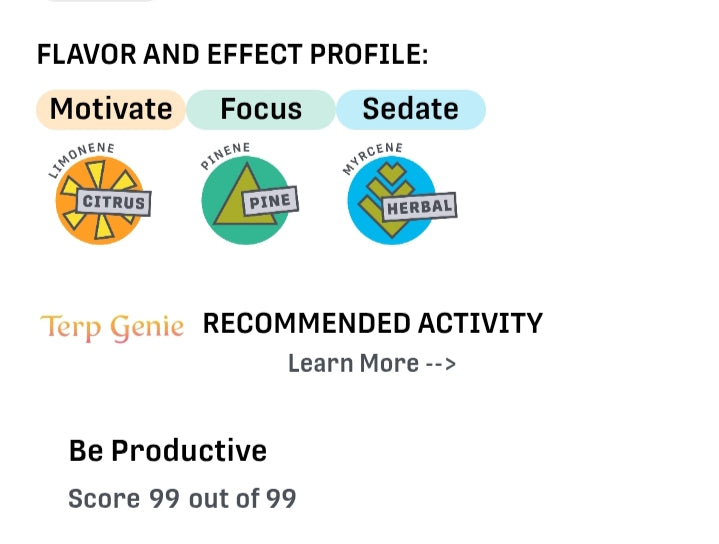Click the Be Productive activity
The width and height of the screenshot is (719, 544).
167,451
